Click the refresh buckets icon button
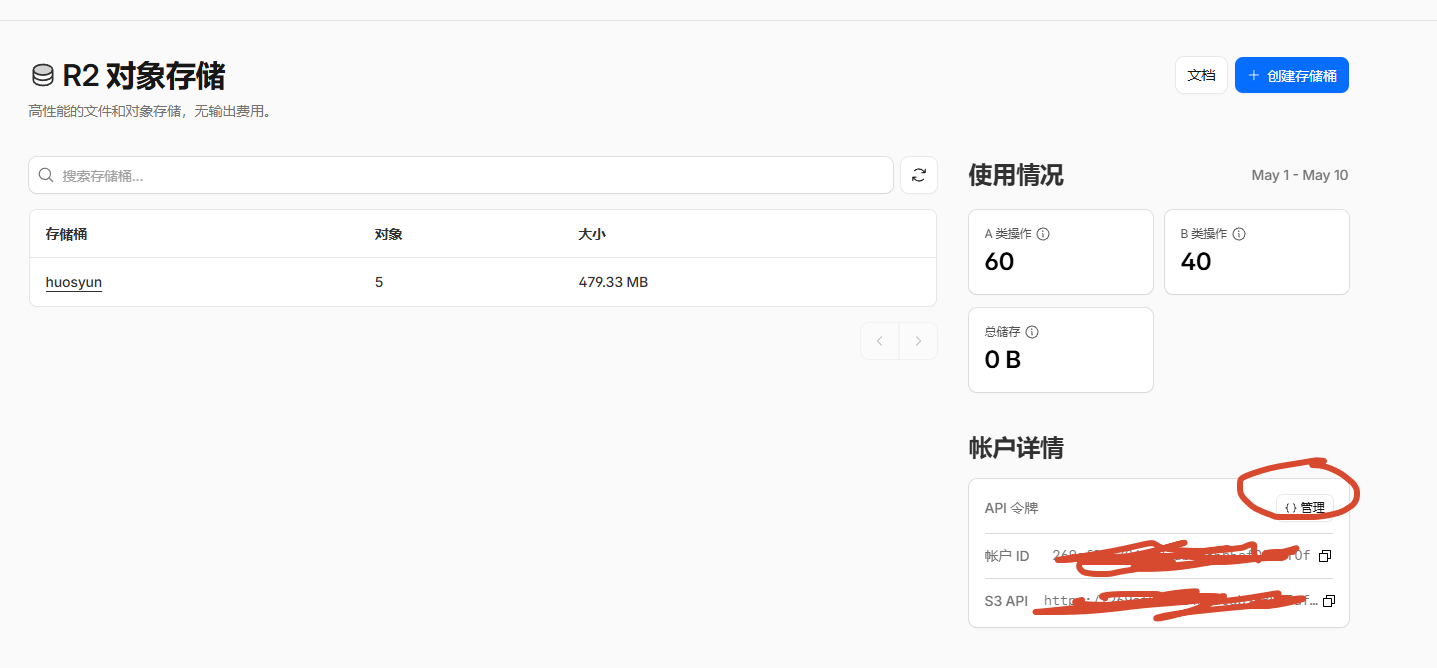Image resolution: width=1437 pixels, height=668 pixels. [919, 175]
